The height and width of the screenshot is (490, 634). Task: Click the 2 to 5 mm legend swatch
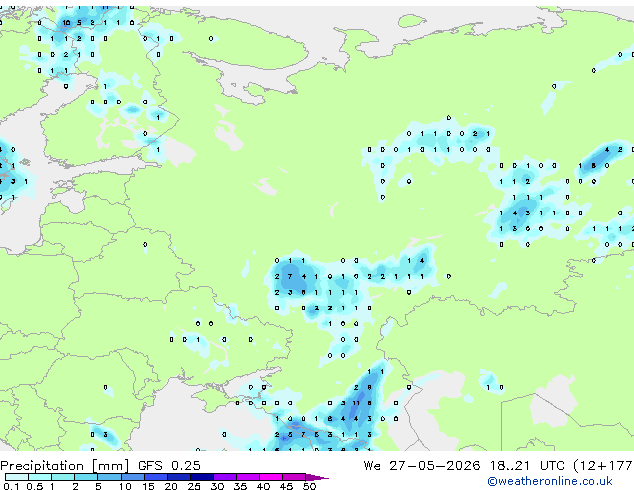86,477
